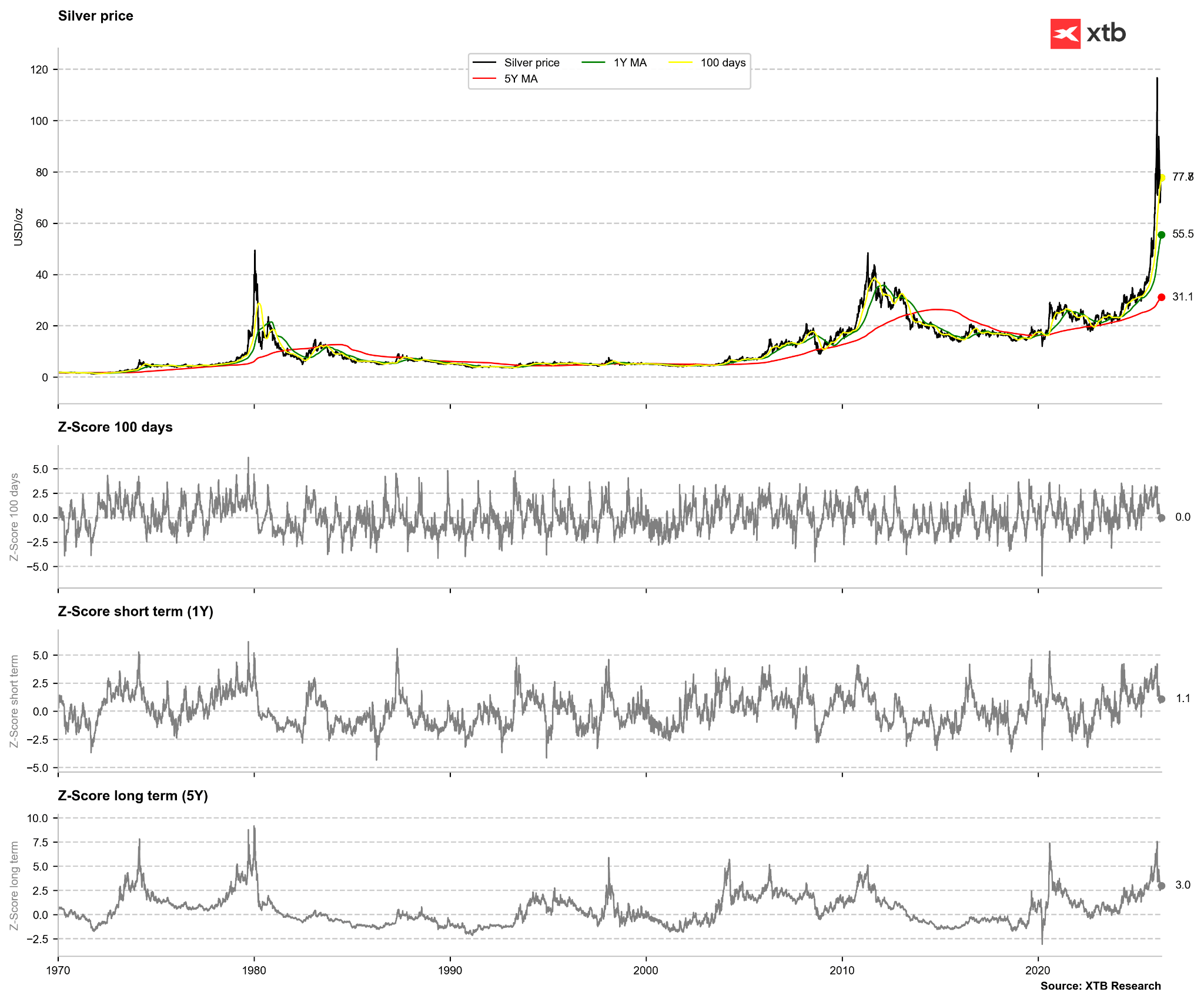Click the Z-Score short term (1Y) title
Screen dimensions: 1204x1002
pos(135,612)
